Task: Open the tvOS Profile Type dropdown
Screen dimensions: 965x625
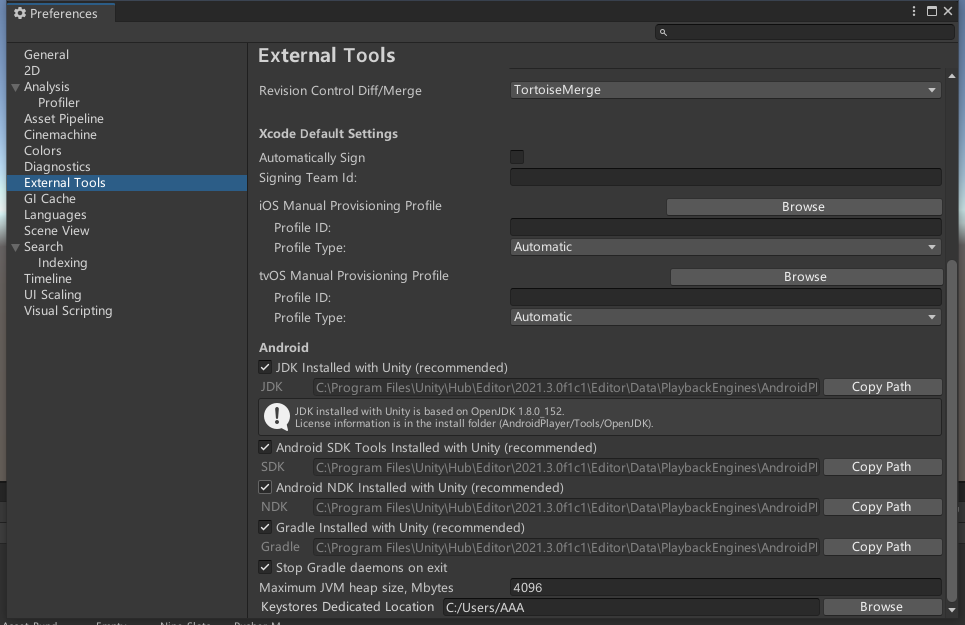Action: tap(726, 316)
